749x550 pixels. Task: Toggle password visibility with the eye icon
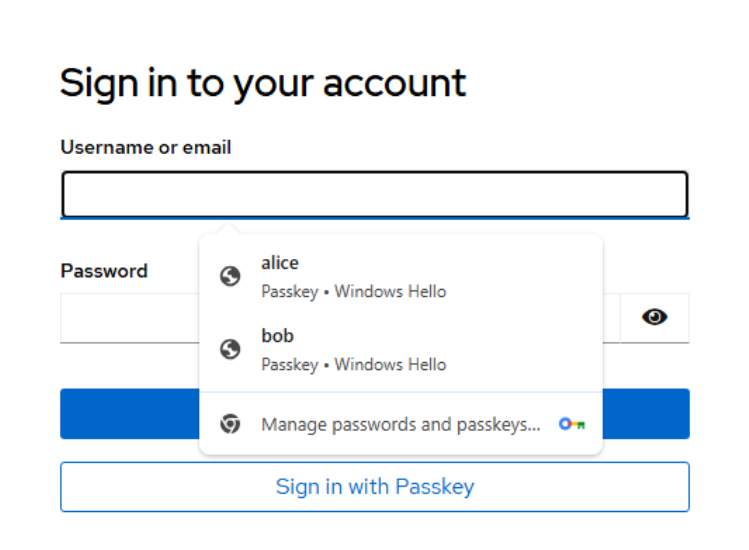(655, 318)
